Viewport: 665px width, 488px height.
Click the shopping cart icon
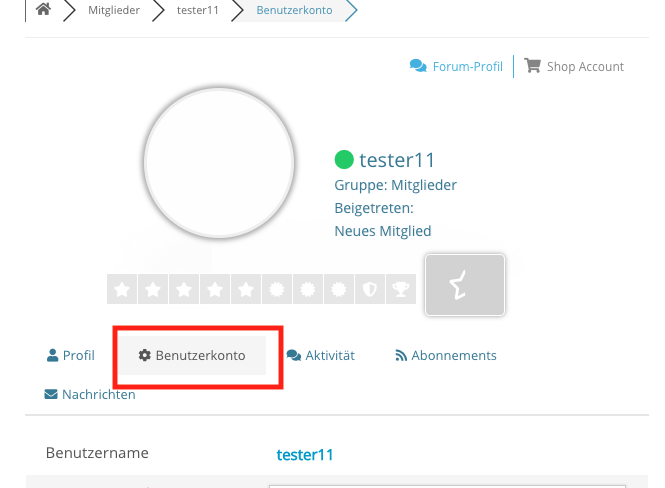[532, 66]
